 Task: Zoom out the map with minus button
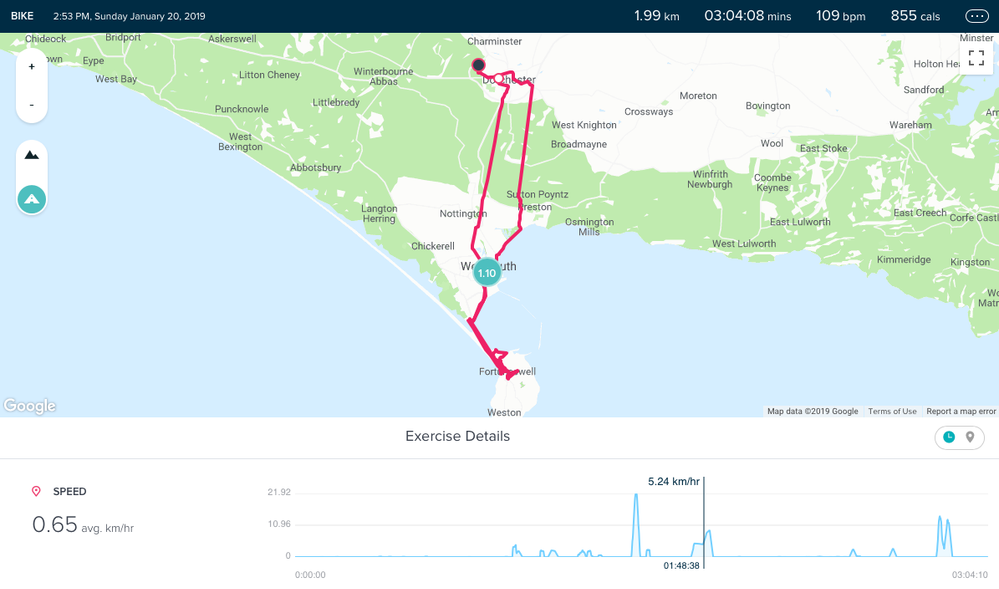(x=31, y=105)
